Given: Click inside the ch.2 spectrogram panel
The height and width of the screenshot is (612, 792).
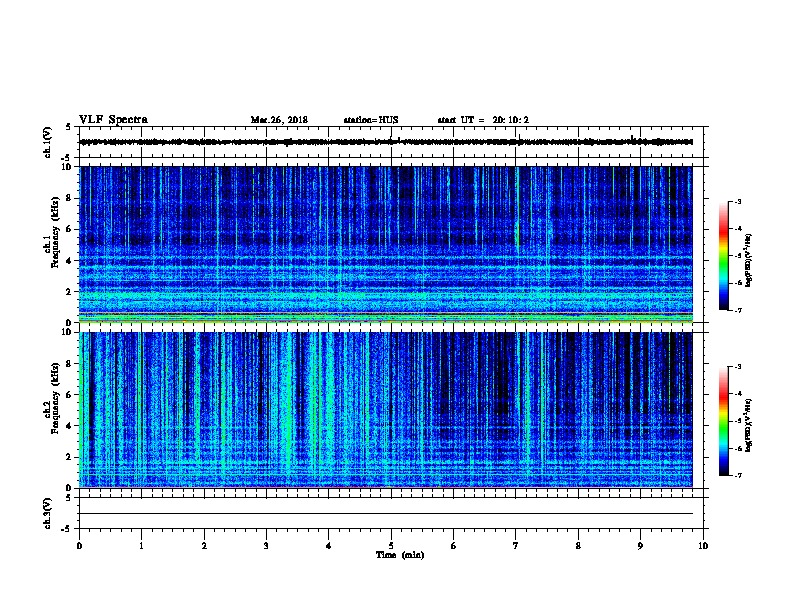Looking at the screenshot, I should tap(385, 410).
